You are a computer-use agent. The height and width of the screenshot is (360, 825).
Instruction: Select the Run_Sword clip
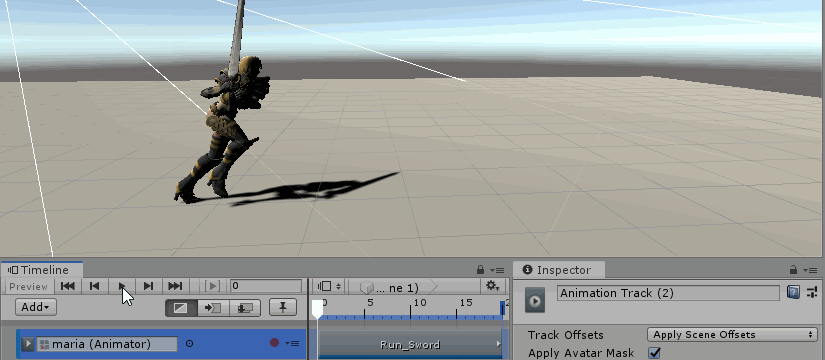click(410, 345)
